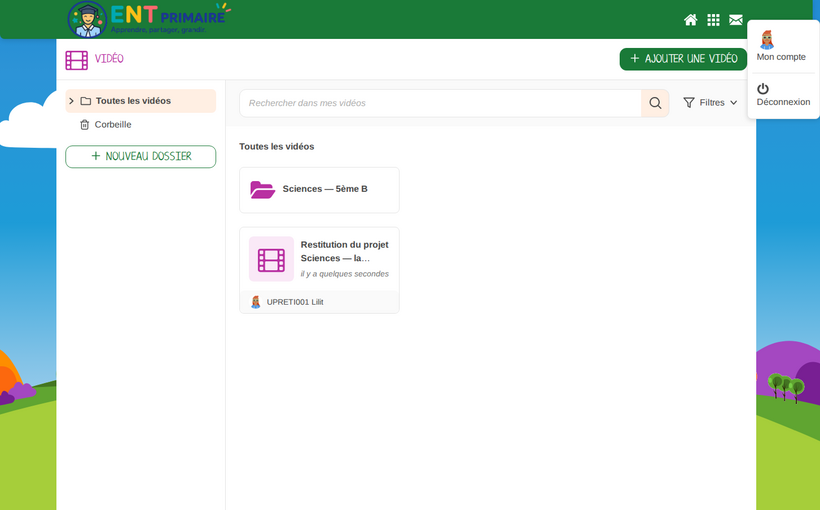820x510 pixels.
Task: Click the UPRETI001 Lilit avatar
Action: [x=255, y=302]
